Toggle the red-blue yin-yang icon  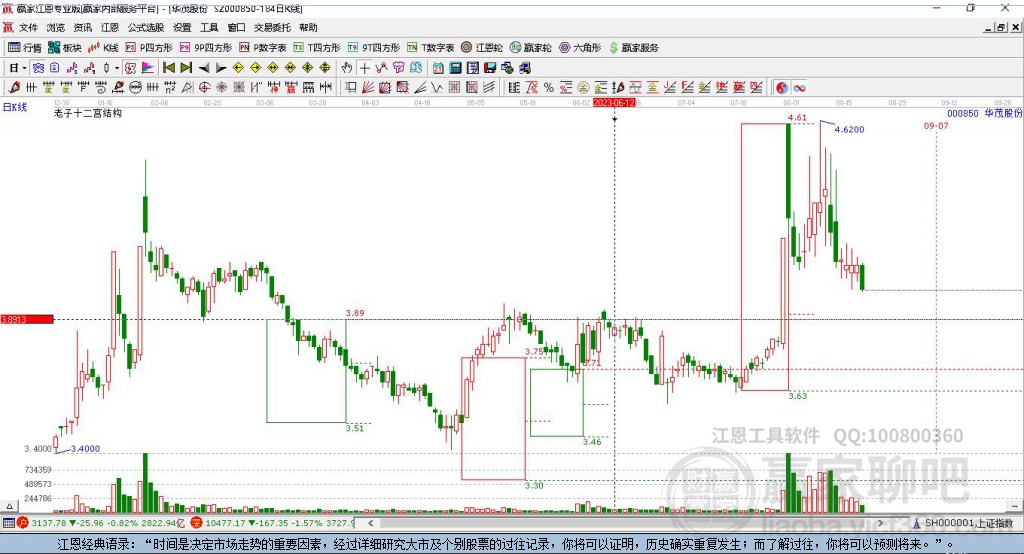[x=782, y=87]
